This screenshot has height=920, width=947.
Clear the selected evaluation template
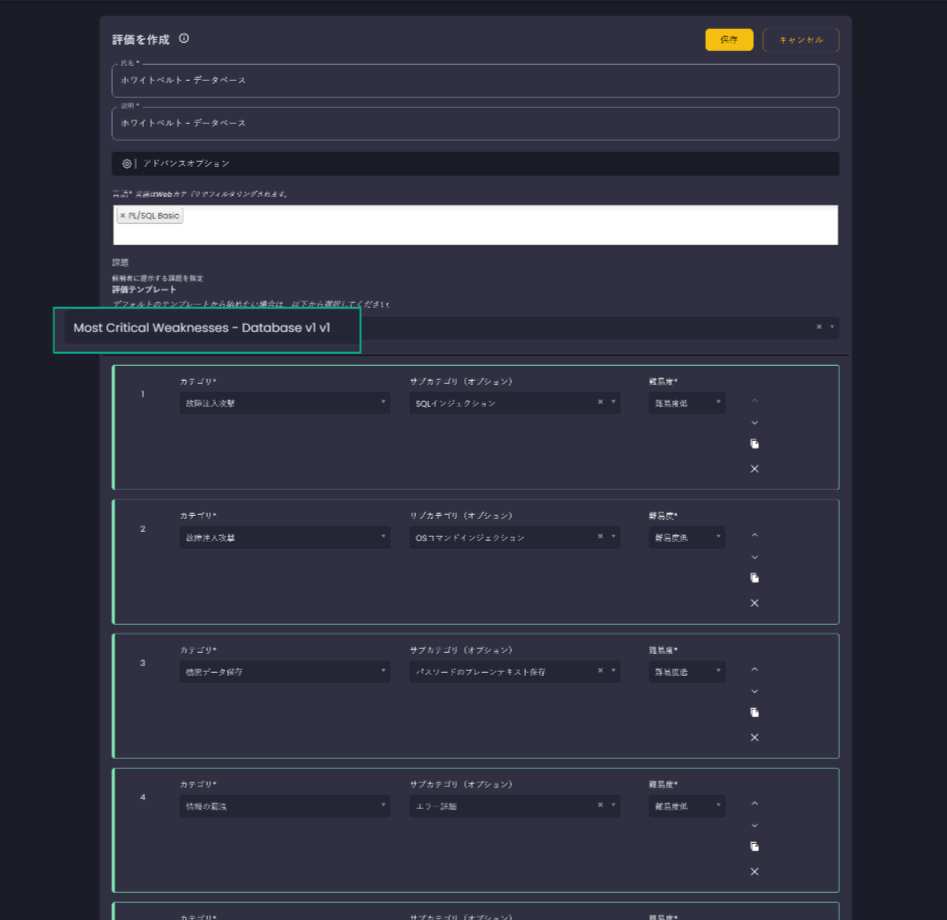(x=819, y=327)
